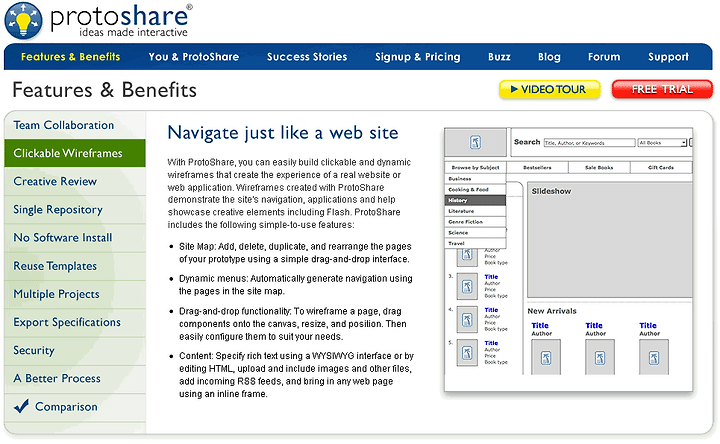Click the checkmark icon beside Comparison
Image resolution: width=720 pixels, height=444 pixels.
(21, 406)
